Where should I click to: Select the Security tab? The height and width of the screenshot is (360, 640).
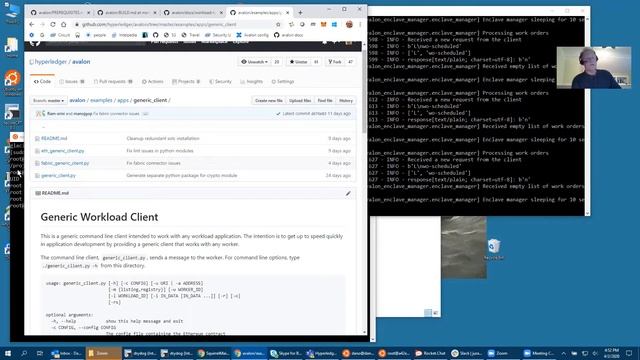pos(220,82)
